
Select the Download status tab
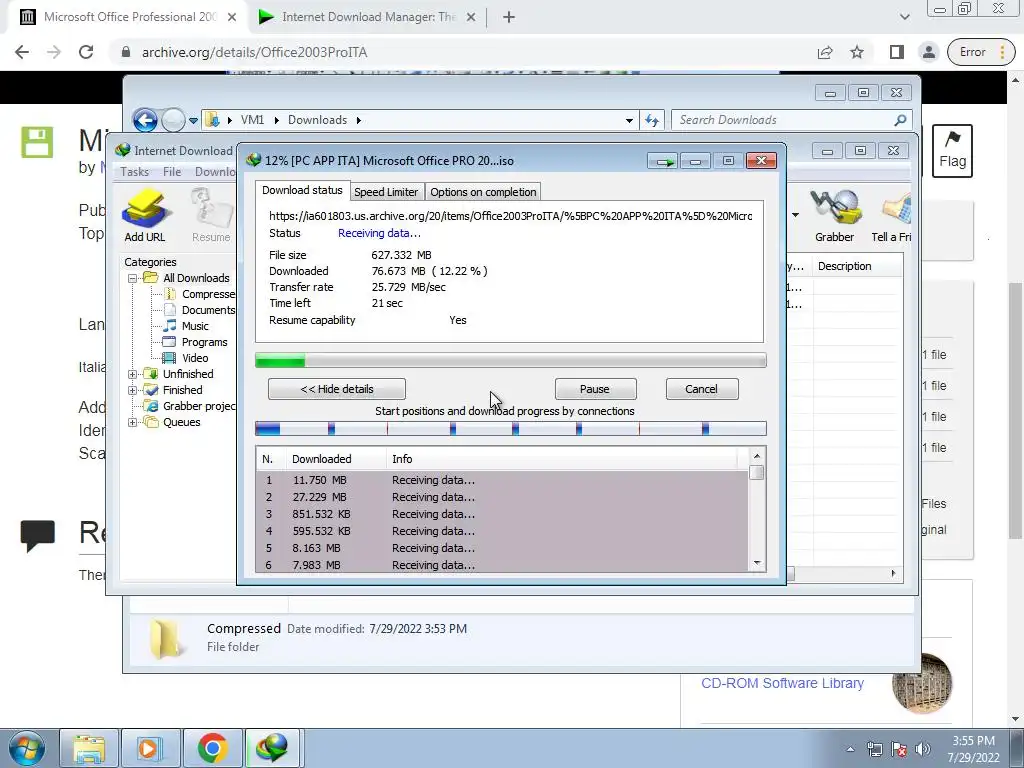[302, 190]
